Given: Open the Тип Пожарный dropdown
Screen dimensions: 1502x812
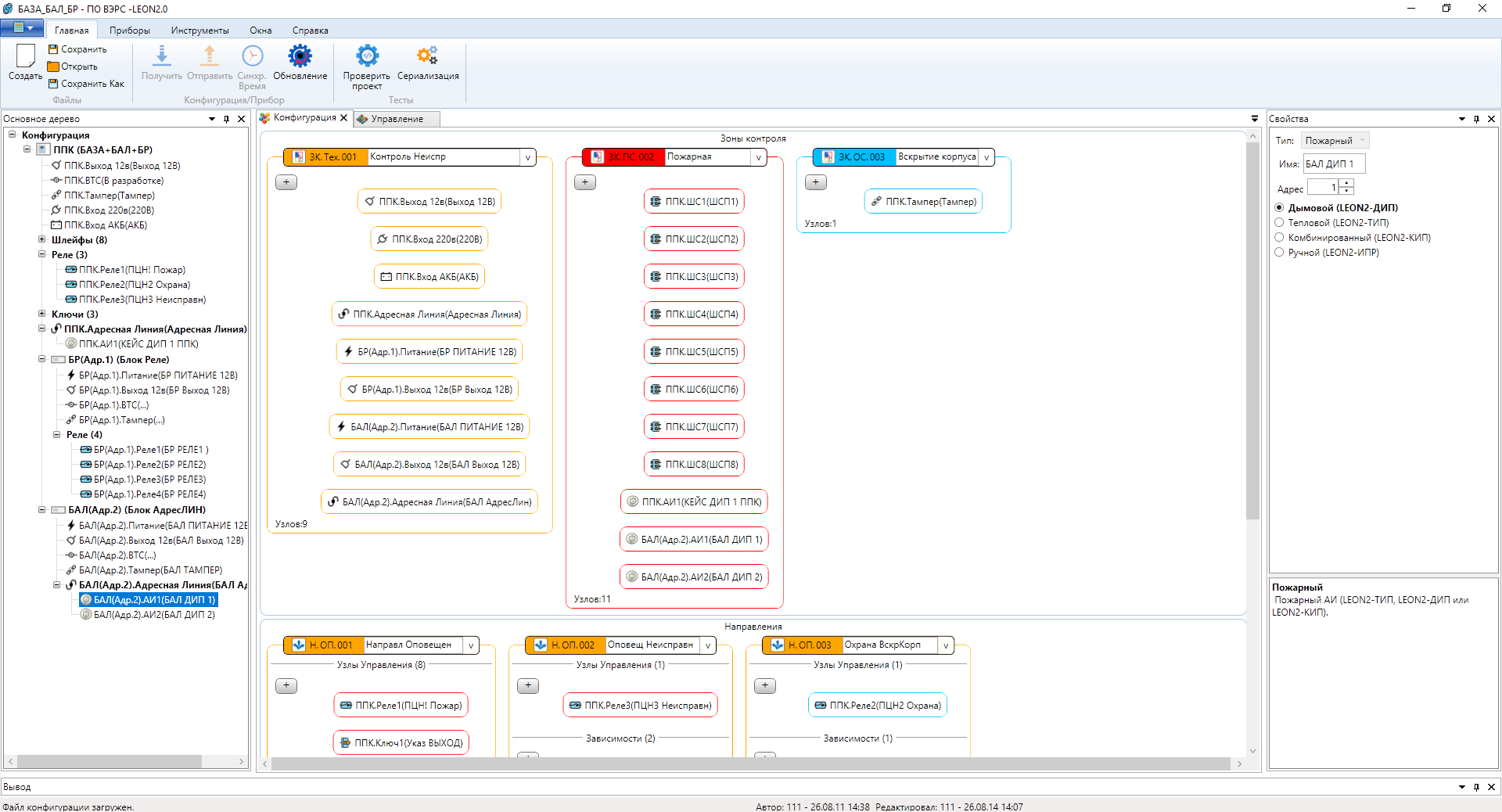Looking at the screenshot, I should click(1335, 141).
